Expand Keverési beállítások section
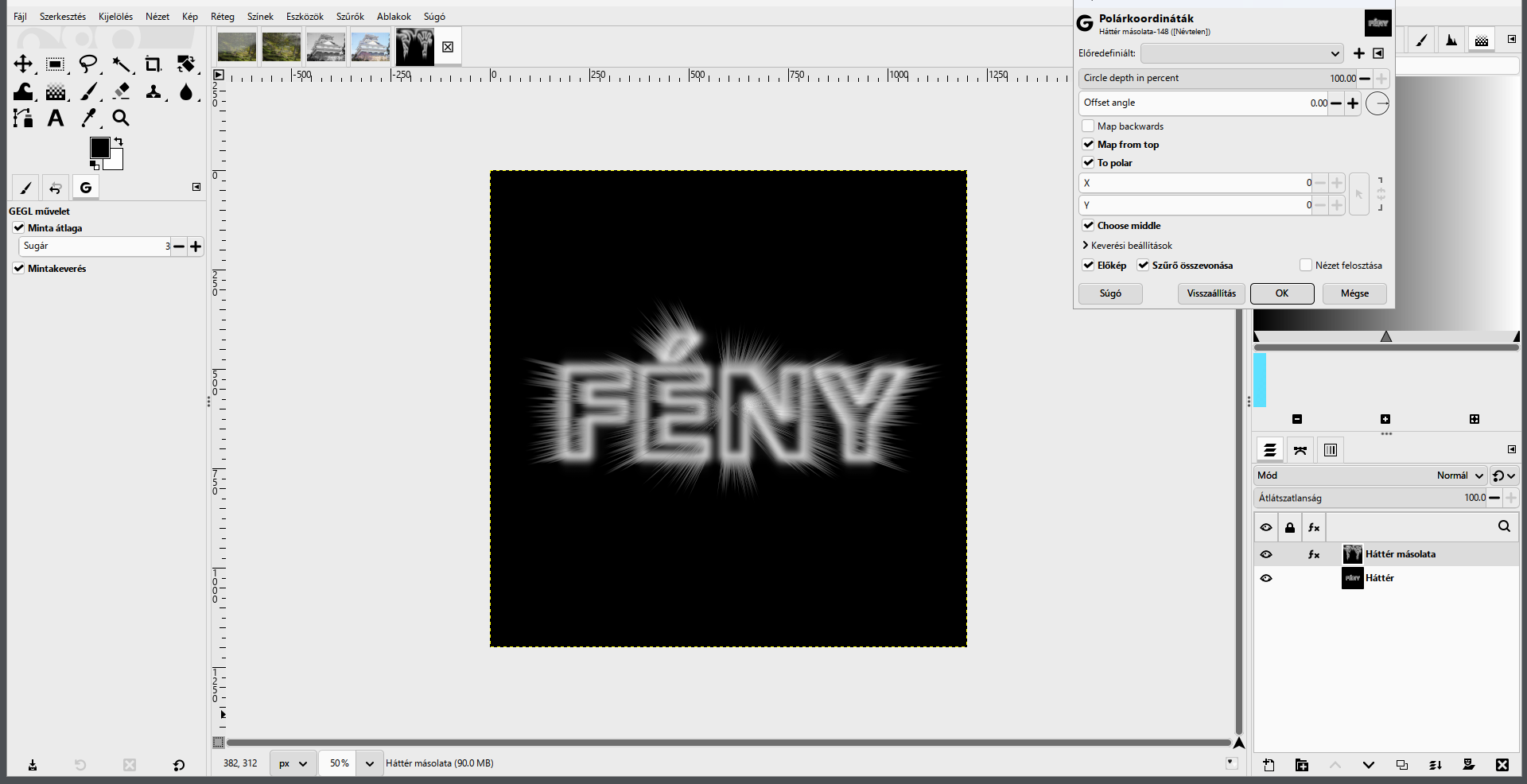This screenshot has width=1527, height=784. coord(1128,246)
